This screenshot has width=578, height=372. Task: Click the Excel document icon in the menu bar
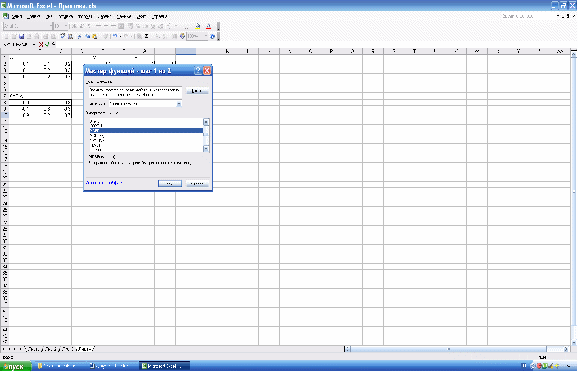pos(6,16)
